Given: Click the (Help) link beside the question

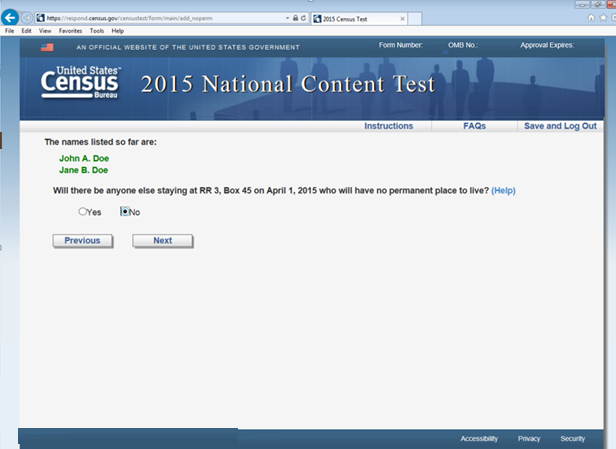Looking at the screenshot, I should click(503, 191).
